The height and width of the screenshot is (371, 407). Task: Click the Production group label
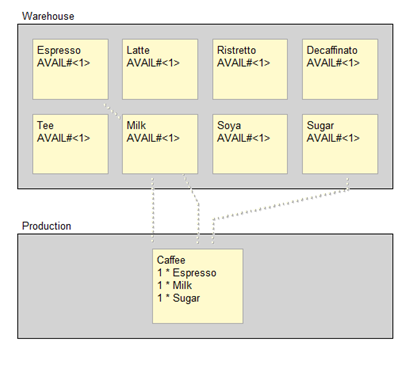click(47, 226)
